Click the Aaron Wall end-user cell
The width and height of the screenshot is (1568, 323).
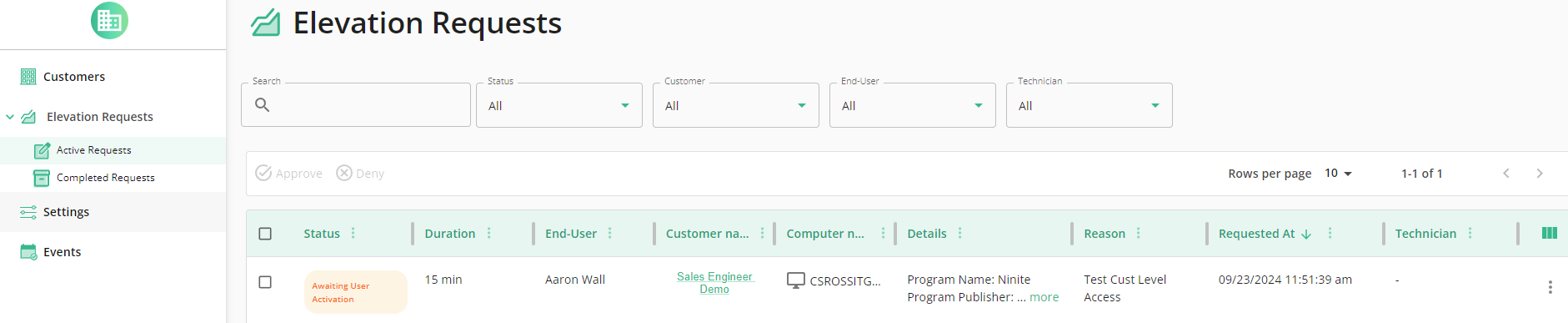click(x=575, y=280)
